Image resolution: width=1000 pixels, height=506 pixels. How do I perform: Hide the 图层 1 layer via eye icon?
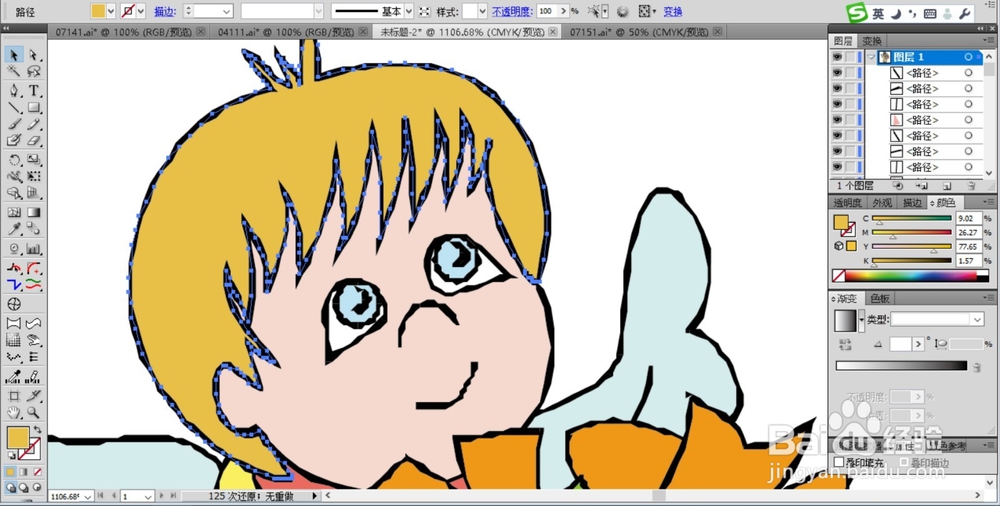(837, 57)
